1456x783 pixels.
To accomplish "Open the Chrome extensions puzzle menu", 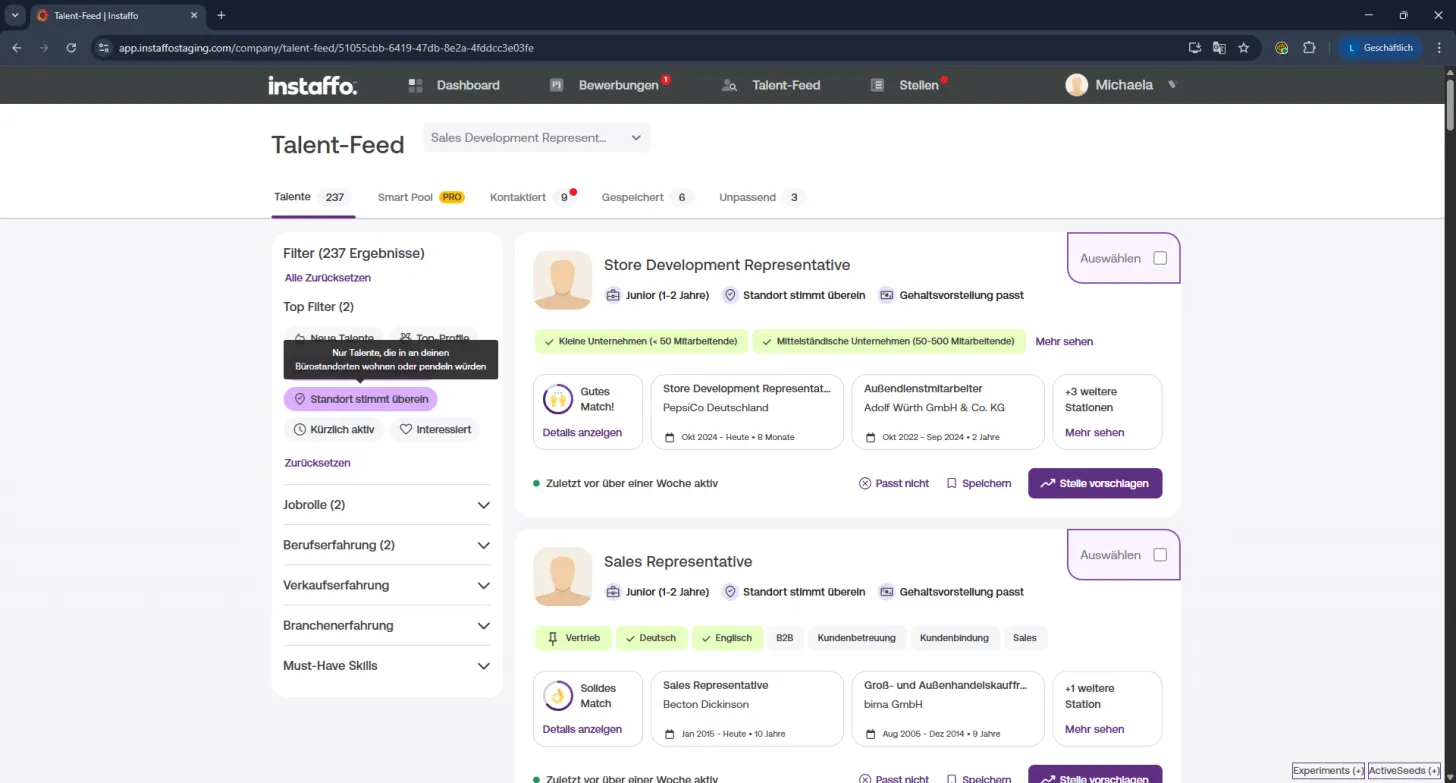I will coord(1309,47).
